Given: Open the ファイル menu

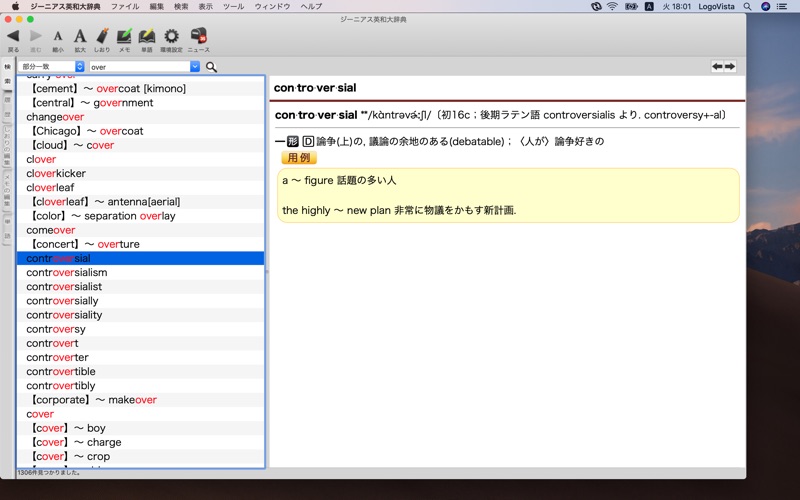Looking at the screenshot, I should click(125, 6).
